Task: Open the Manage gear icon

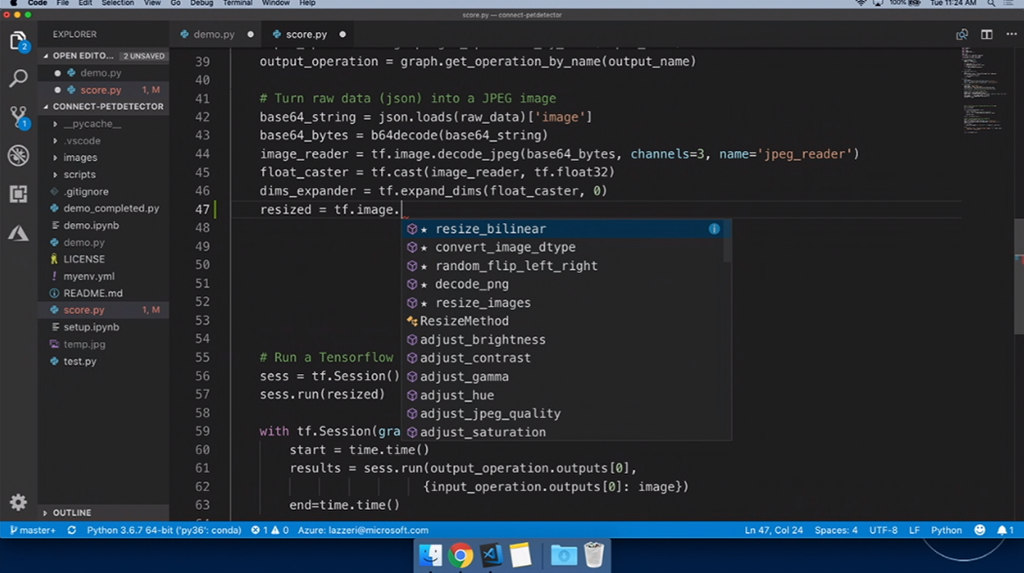Action: click(18, 502)
